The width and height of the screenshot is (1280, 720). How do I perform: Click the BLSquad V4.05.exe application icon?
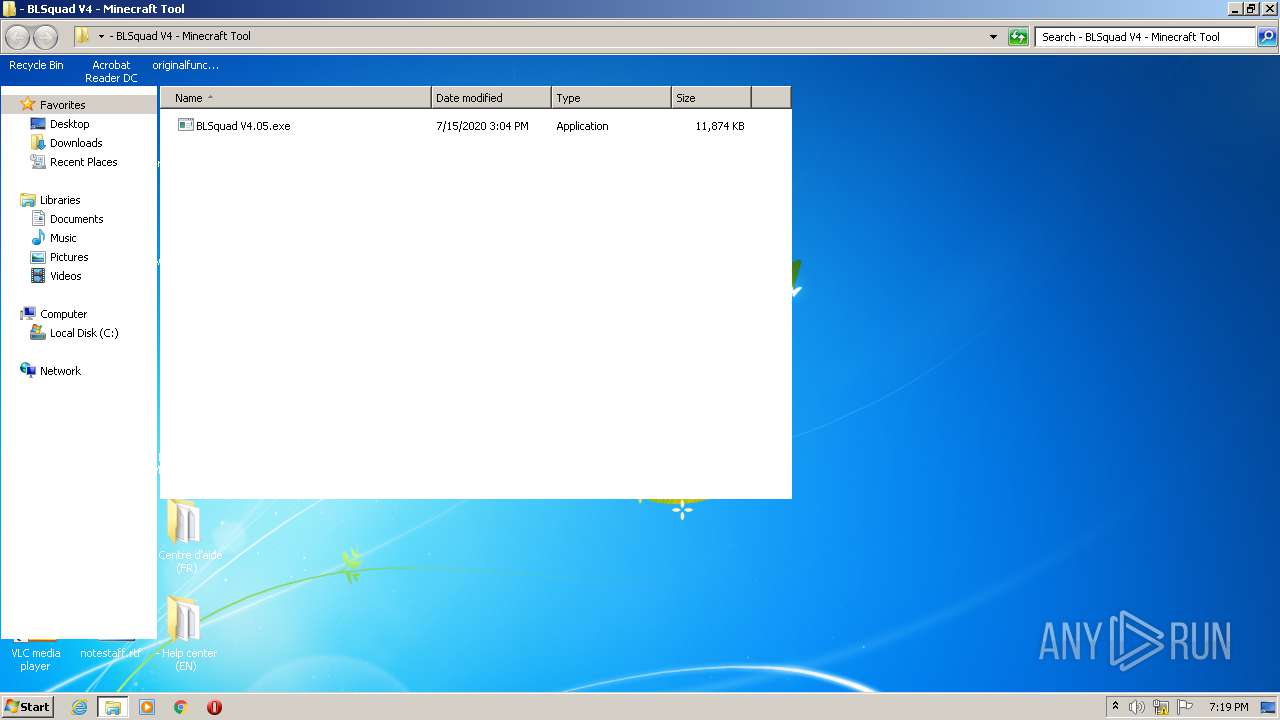[x=185, y=125]
